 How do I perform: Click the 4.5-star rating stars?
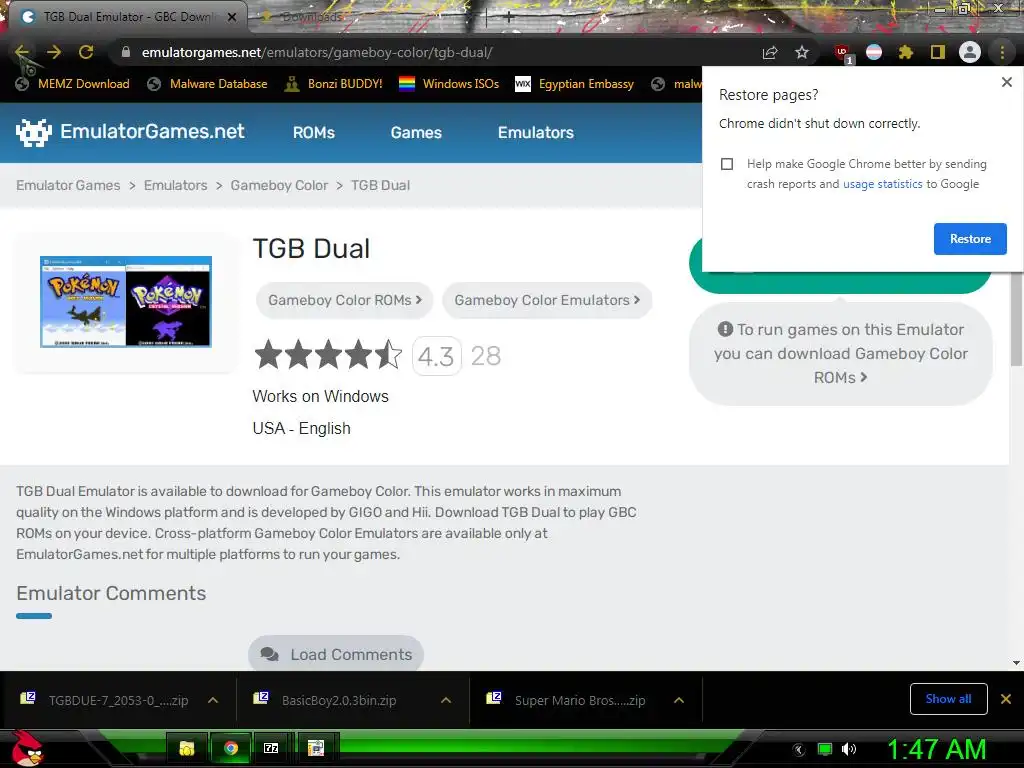tap(328, 355)
